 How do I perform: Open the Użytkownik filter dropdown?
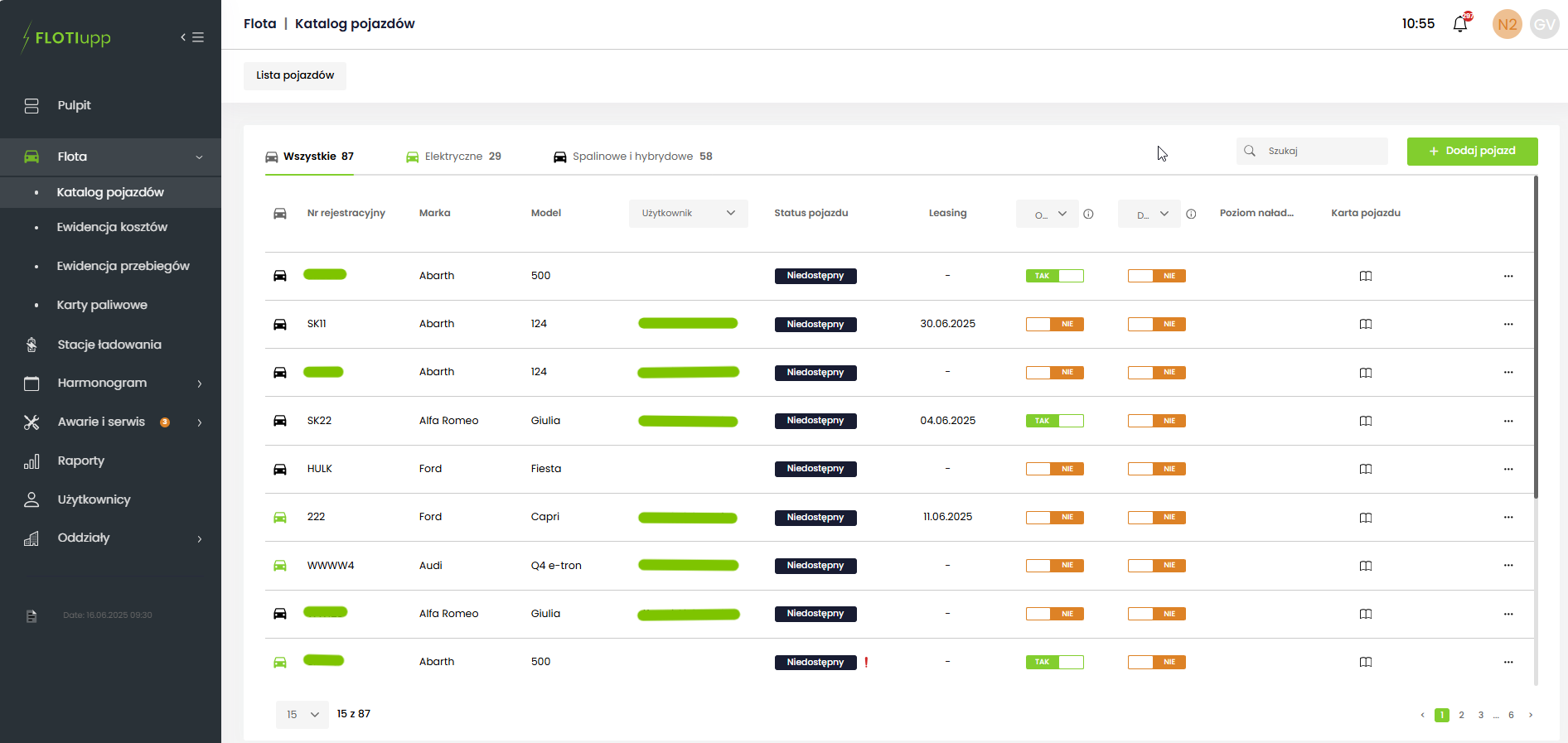[x=688, y=214]
